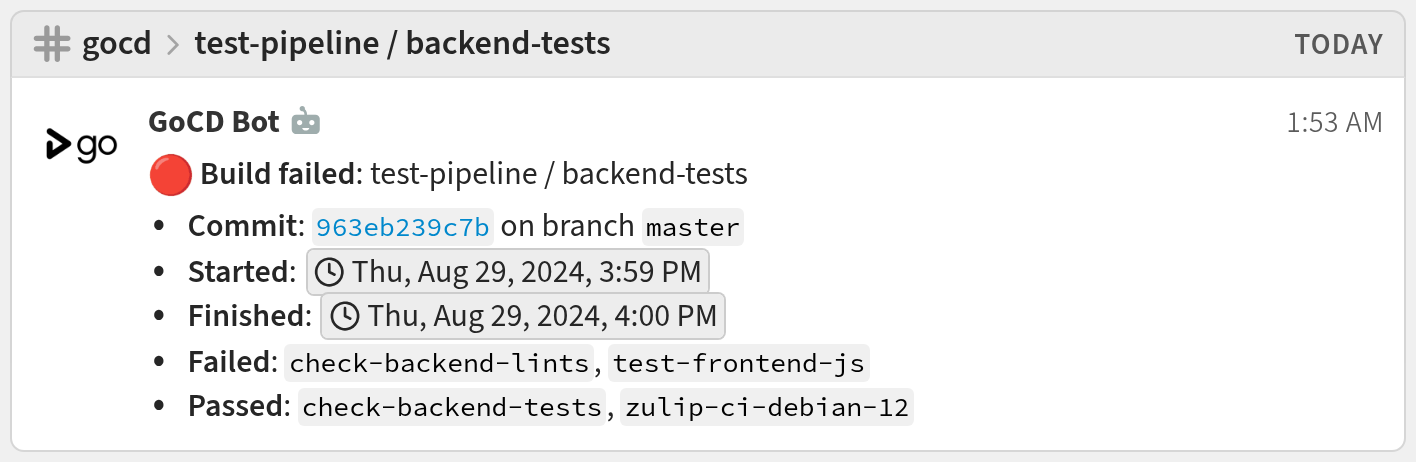
Task: Click the check-backend-lints failed job label
Action: tap(440, 363)
